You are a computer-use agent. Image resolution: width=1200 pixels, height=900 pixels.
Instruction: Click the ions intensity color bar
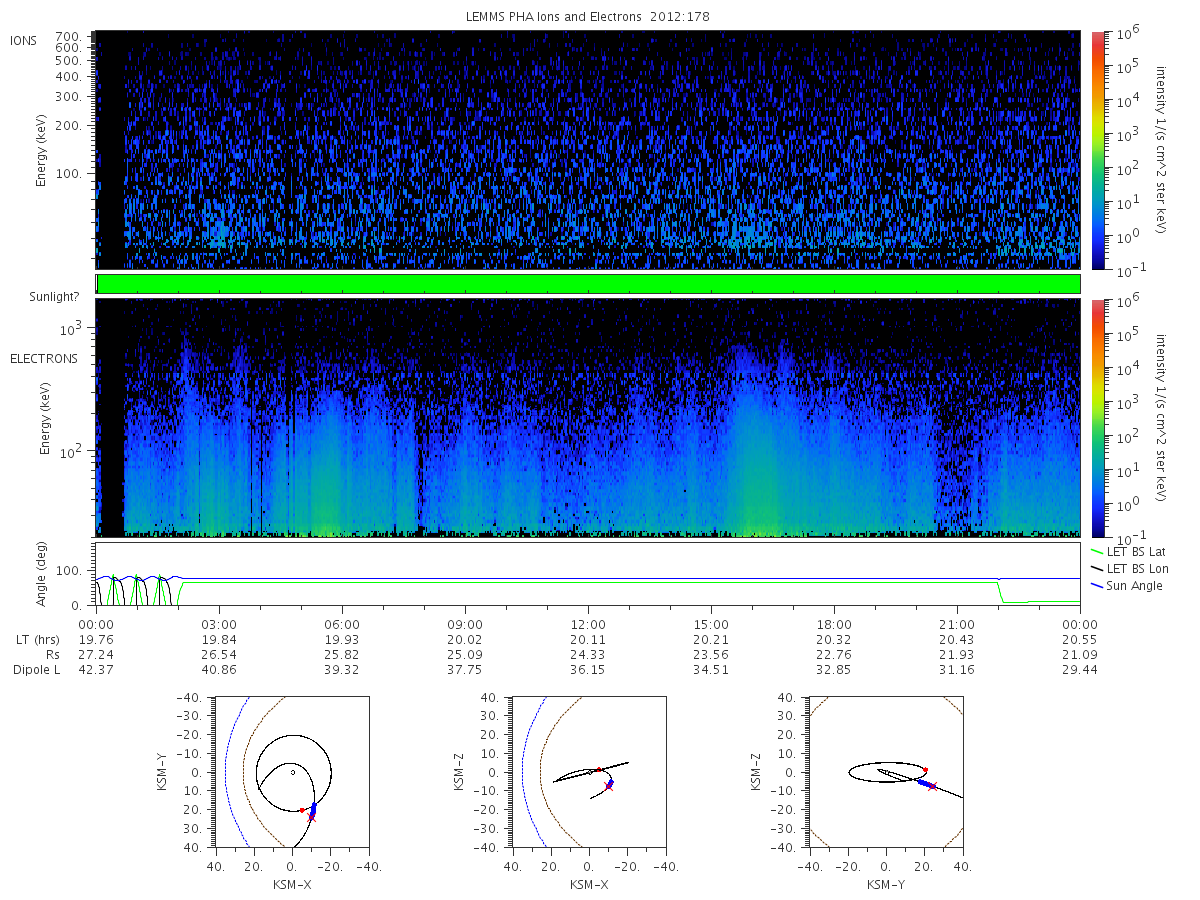1097,150
